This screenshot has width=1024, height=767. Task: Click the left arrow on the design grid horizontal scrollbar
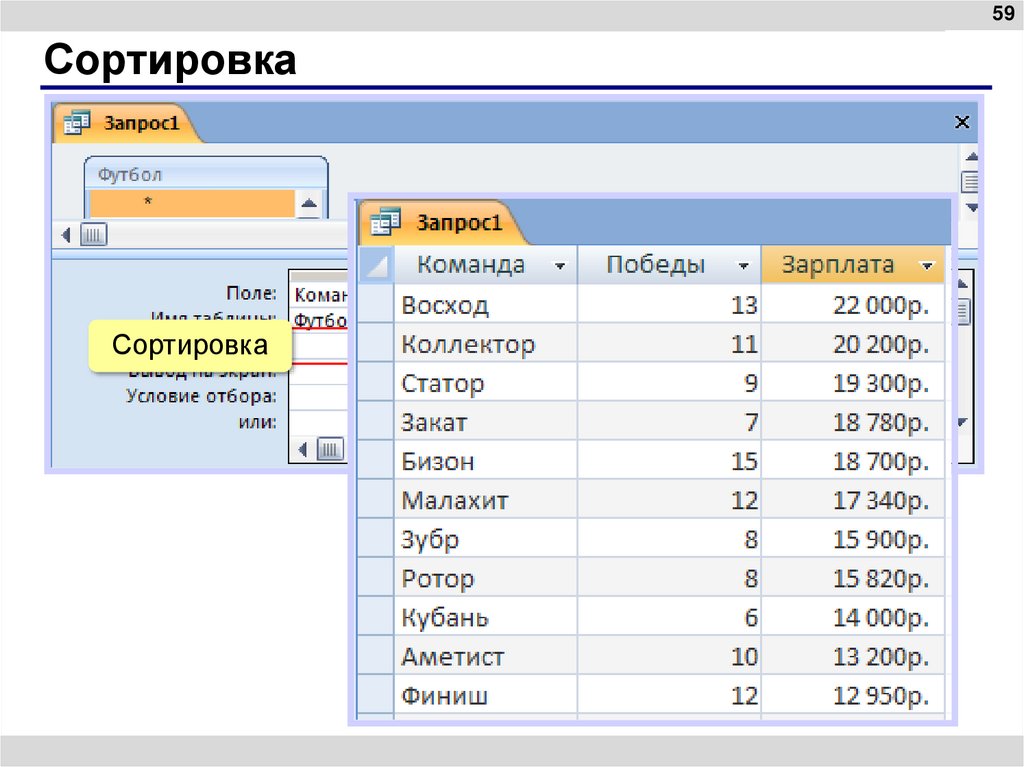[x=305, y=448]
